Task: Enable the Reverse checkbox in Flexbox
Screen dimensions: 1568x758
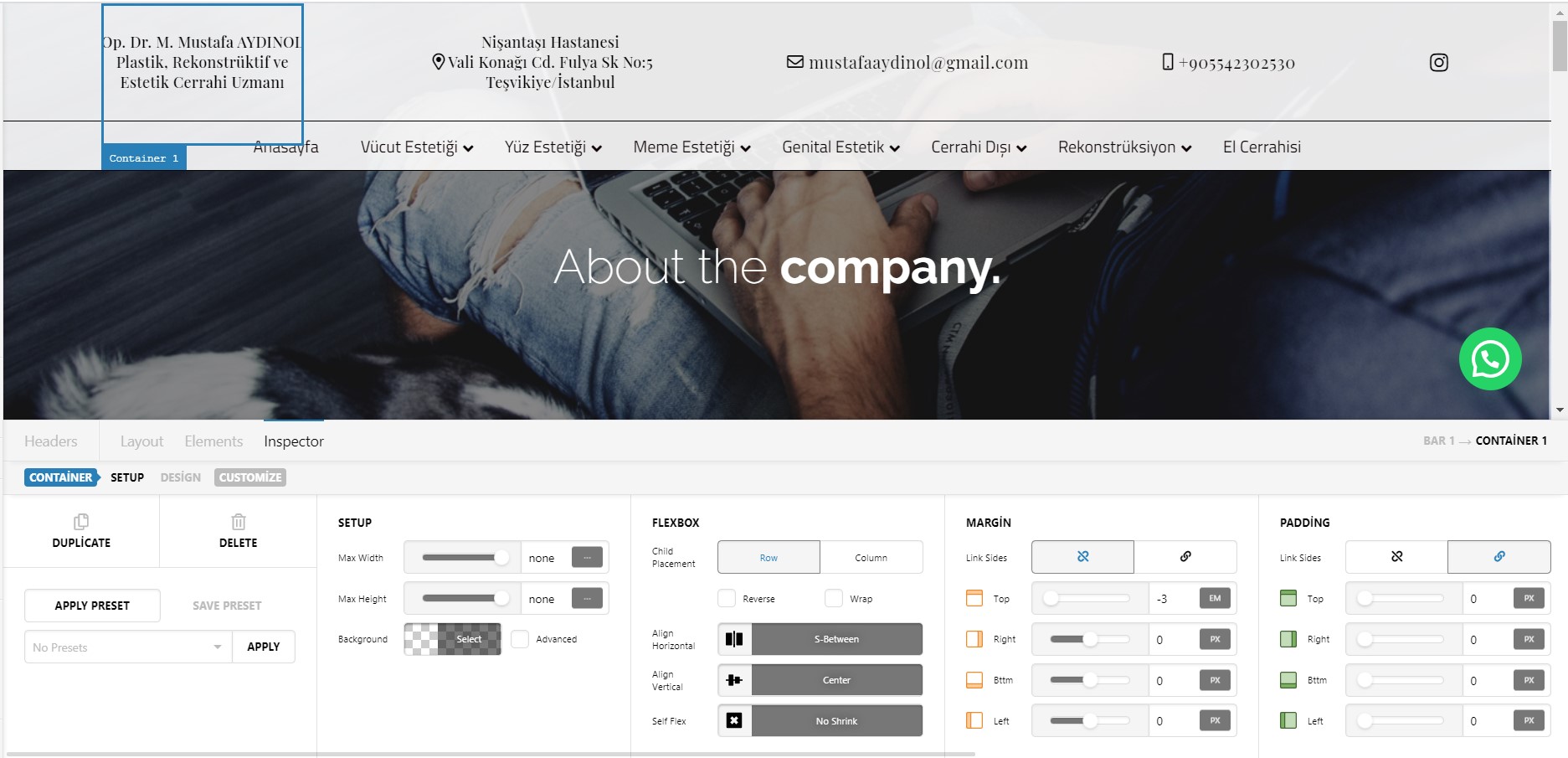Action: [x=727, y=598]
